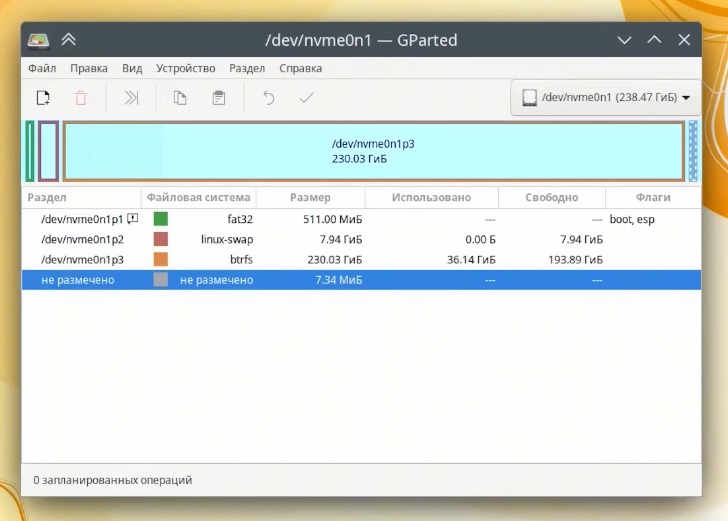Click the boot, esp flags cell
This screenshot has width=728, height=521.
(x=632, y=219)
